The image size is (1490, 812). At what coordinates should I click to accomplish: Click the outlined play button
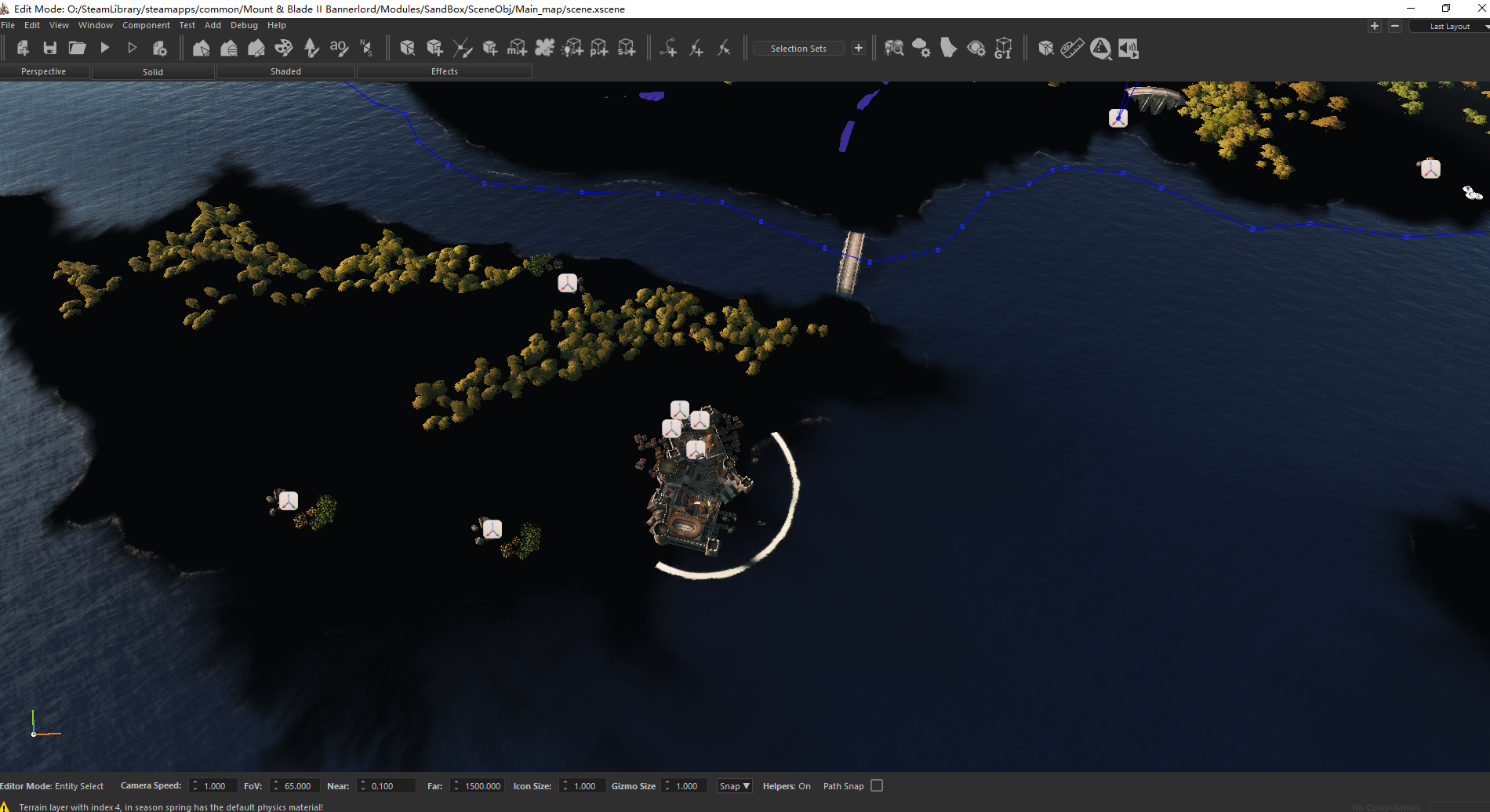pos(133,48)
